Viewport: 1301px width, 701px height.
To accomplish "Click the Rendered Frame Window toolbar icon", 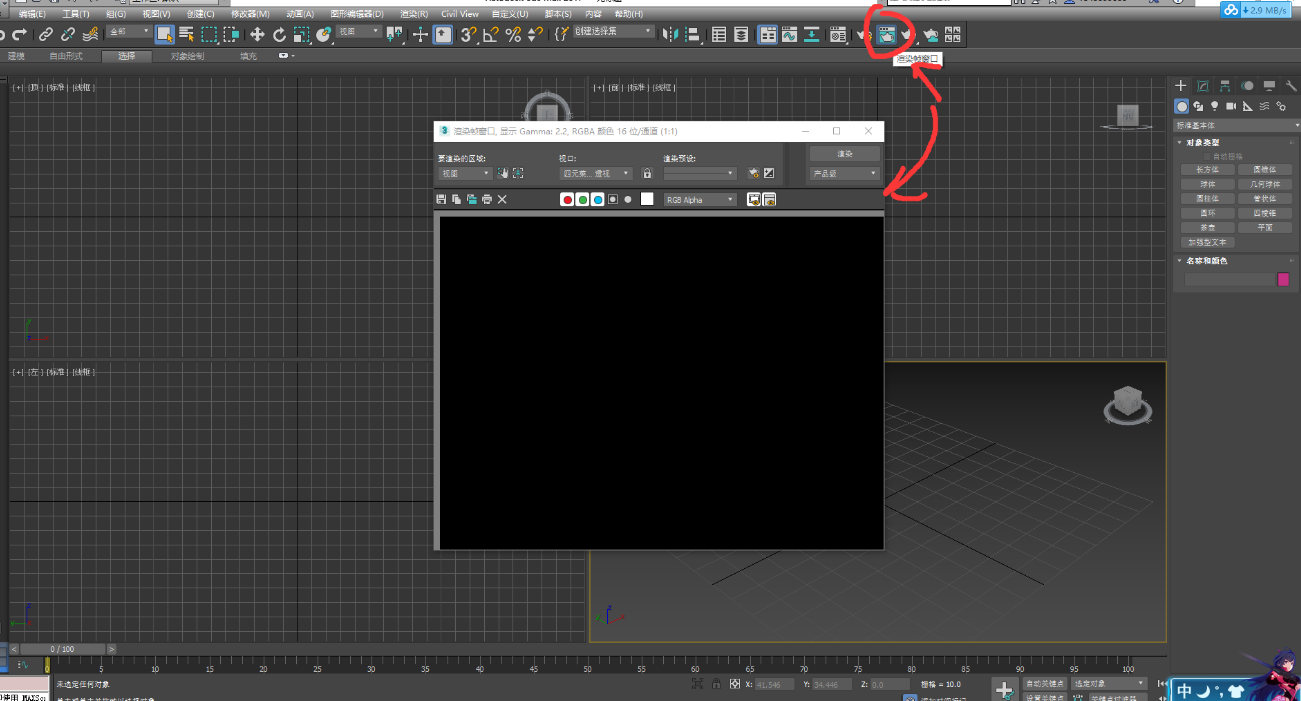I will 886,34.
